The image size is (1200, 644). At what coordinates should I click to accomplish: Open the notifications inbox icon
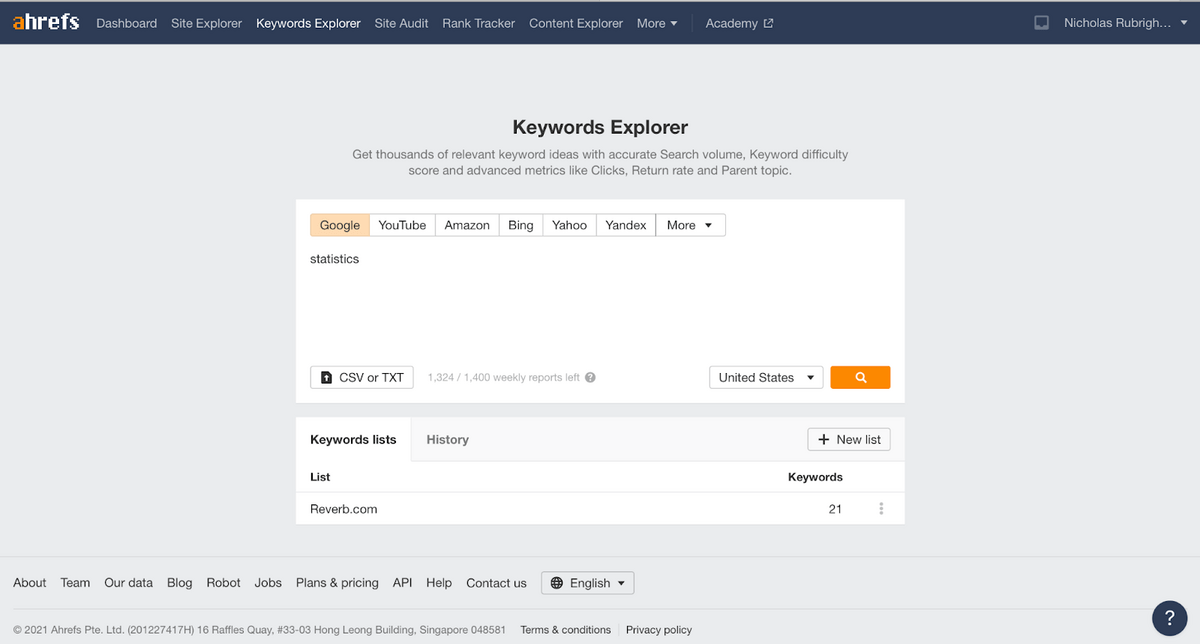click(1041, 23)
